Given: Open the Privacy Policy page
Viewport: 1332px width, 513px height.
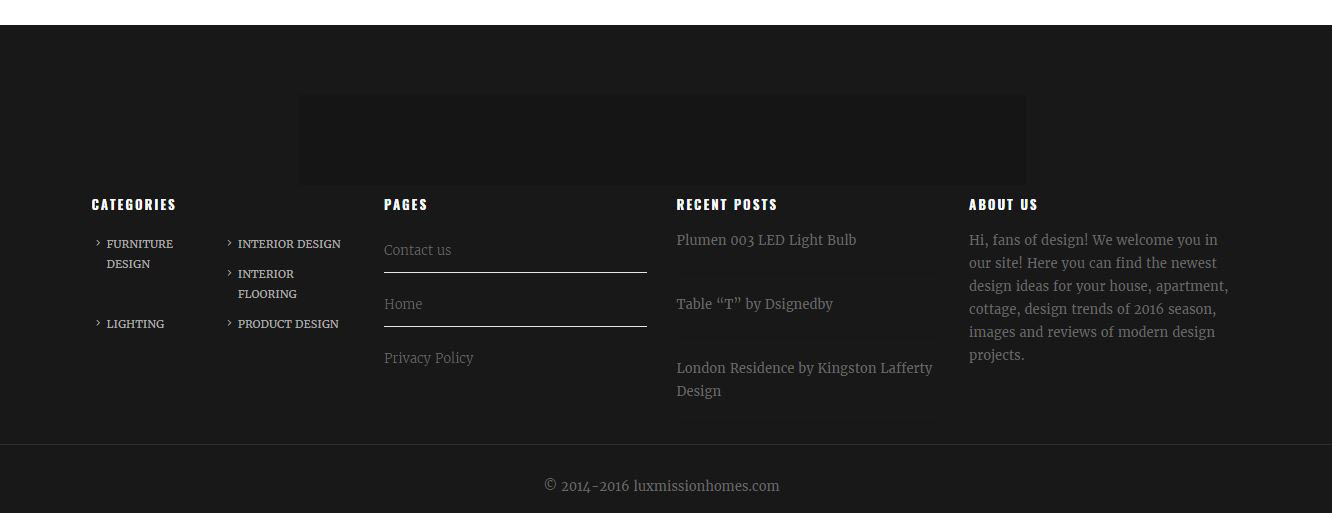Looking at the screenshot, I should [x=428, y=358].
